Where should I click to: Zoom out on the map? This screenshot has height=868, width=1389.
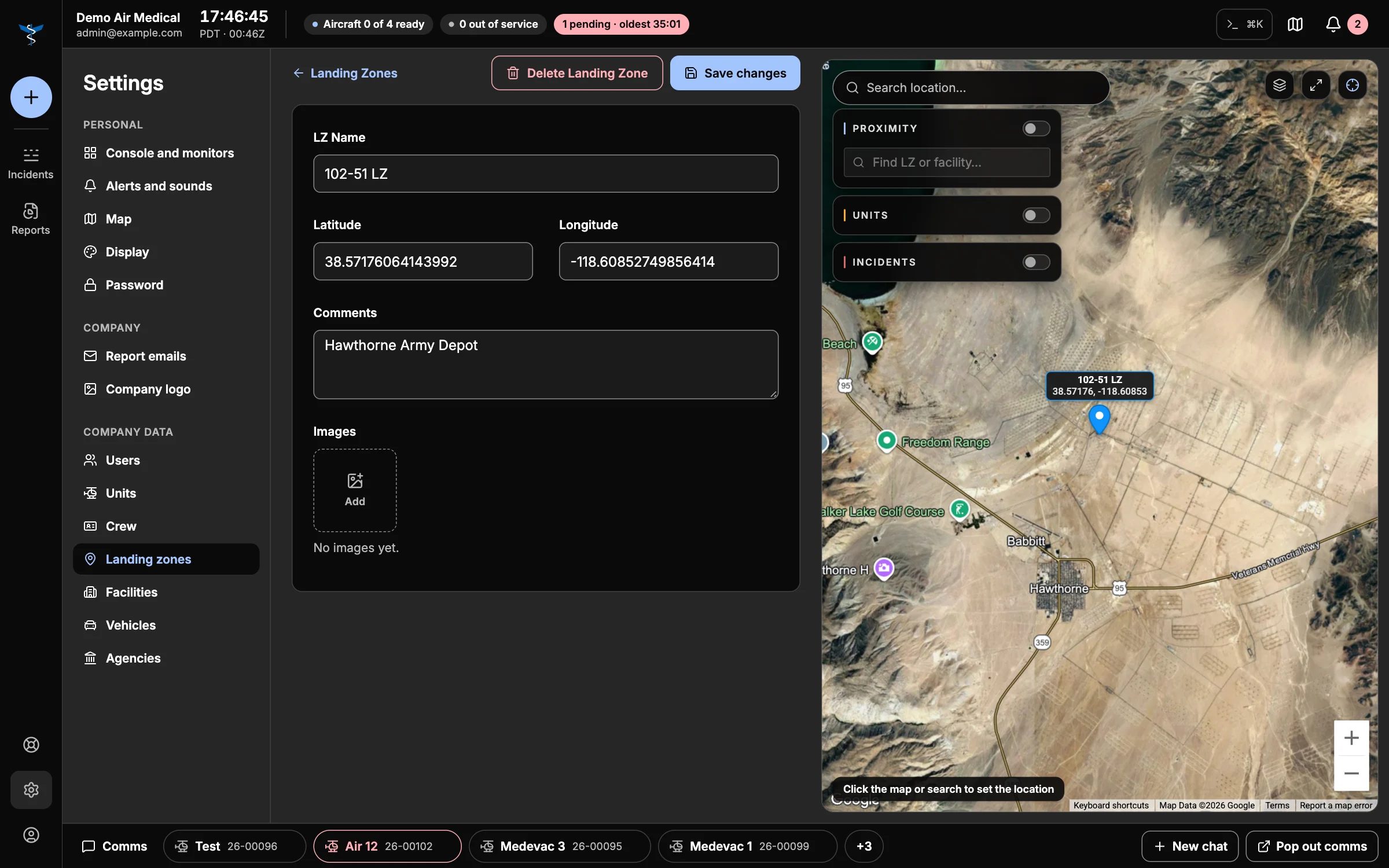(1351, 774)
